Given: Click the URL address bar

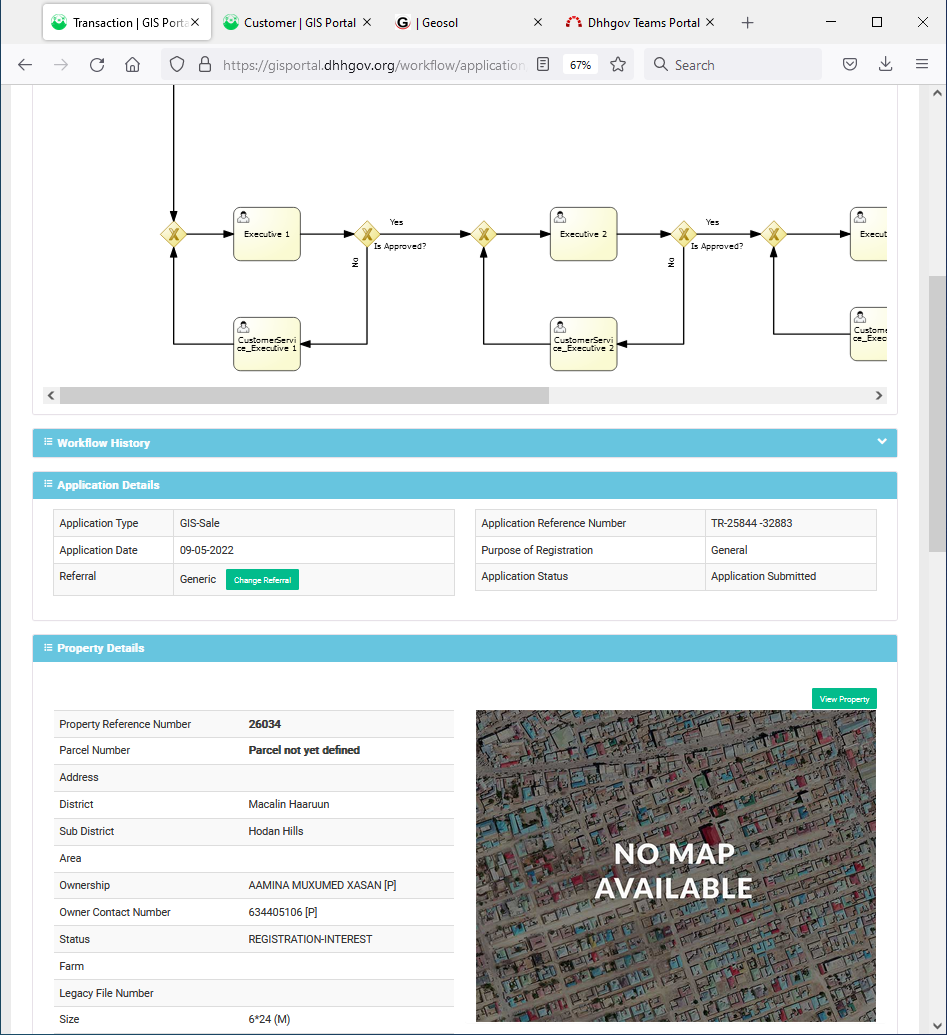Looking at the screenshot, I should click(374, 65).
